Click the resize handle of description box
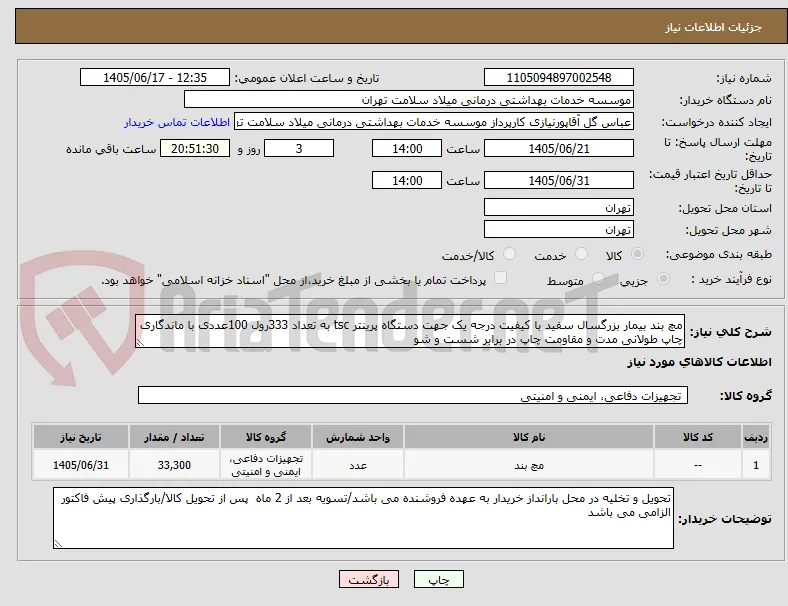788x606 pixels. coord(140,343)
